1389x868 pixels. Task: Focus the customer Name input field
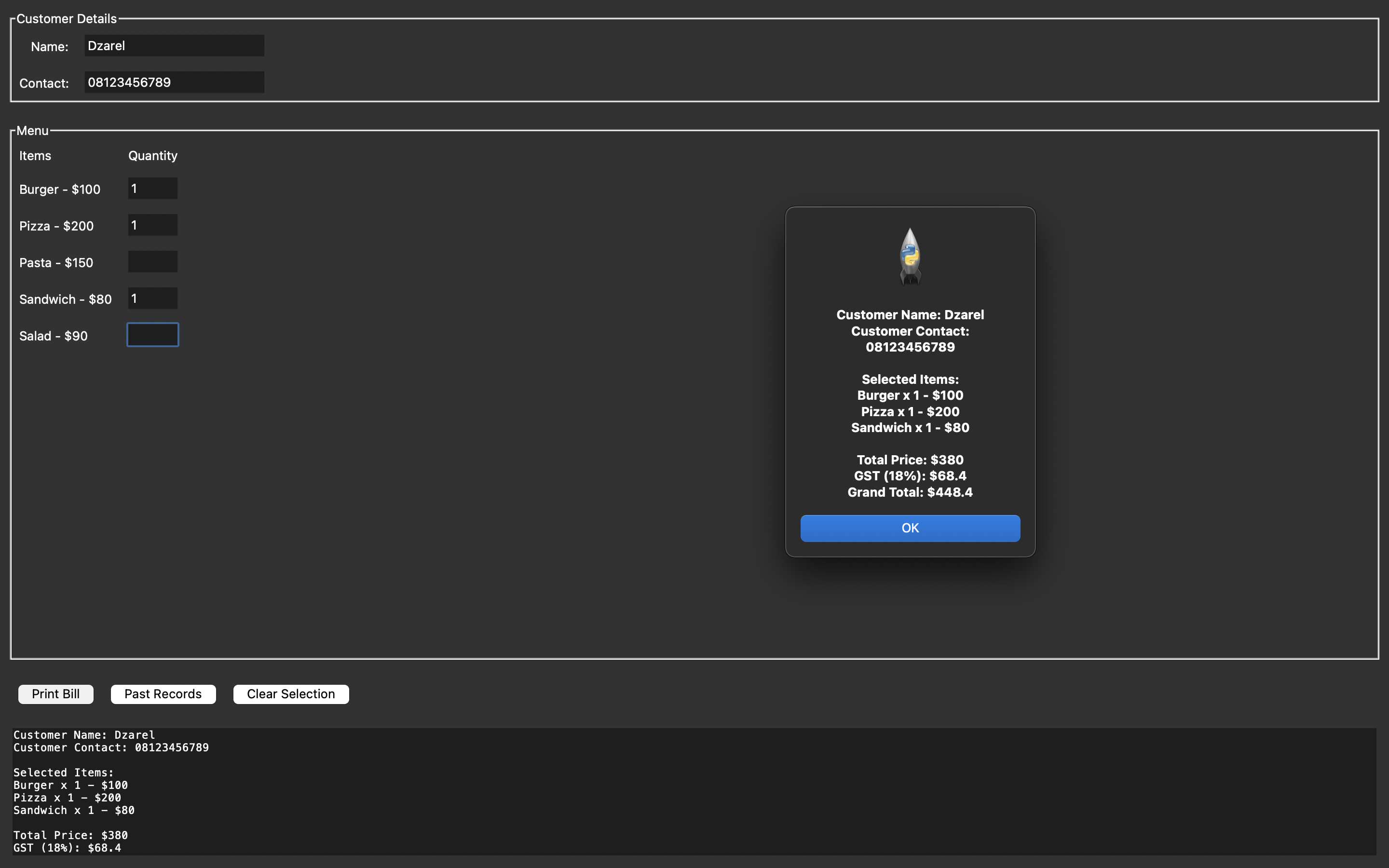174,46
